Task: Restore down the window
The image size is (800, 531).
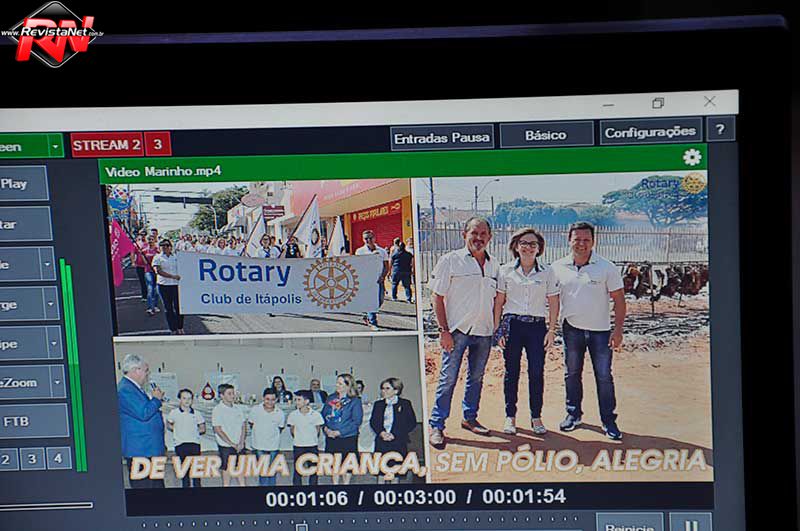Action: pyautogui.click(x=658, y=103)
